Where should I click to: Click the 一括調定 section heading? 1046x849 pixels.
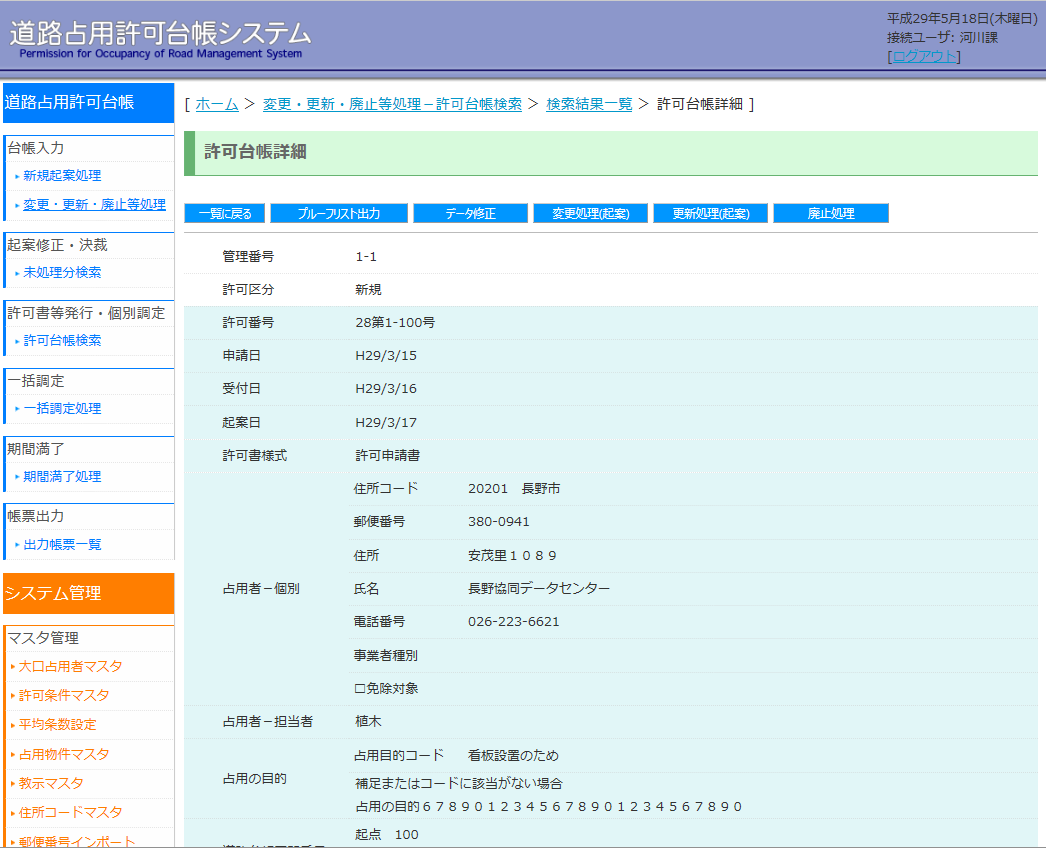pyautogui.click(x=35, y=381)
